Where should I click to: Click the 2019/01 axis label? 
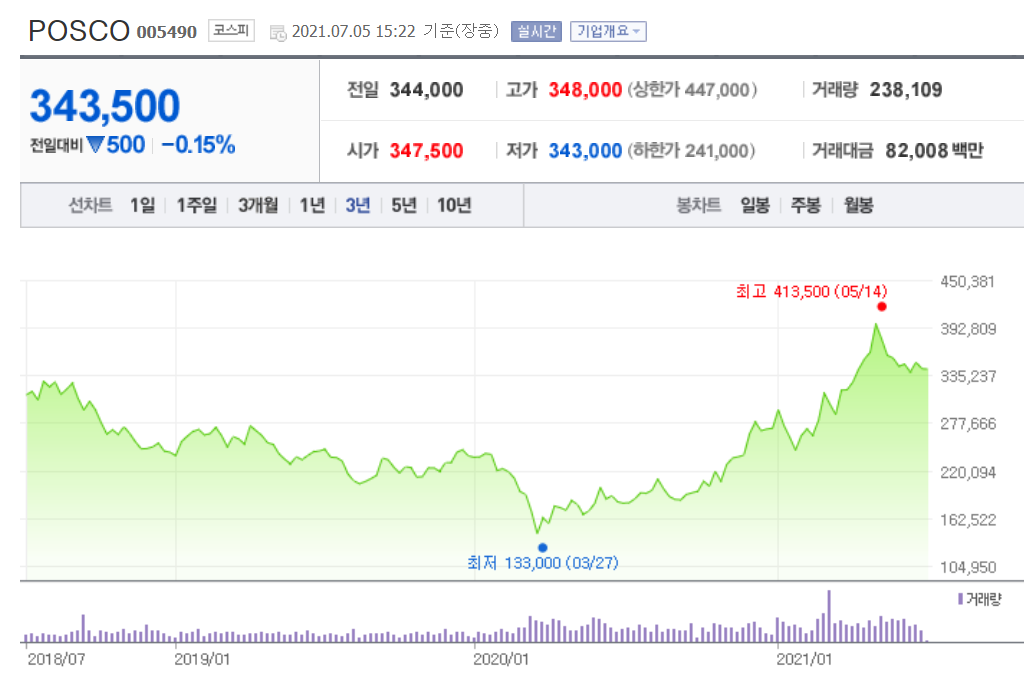[x=202, y=659]
